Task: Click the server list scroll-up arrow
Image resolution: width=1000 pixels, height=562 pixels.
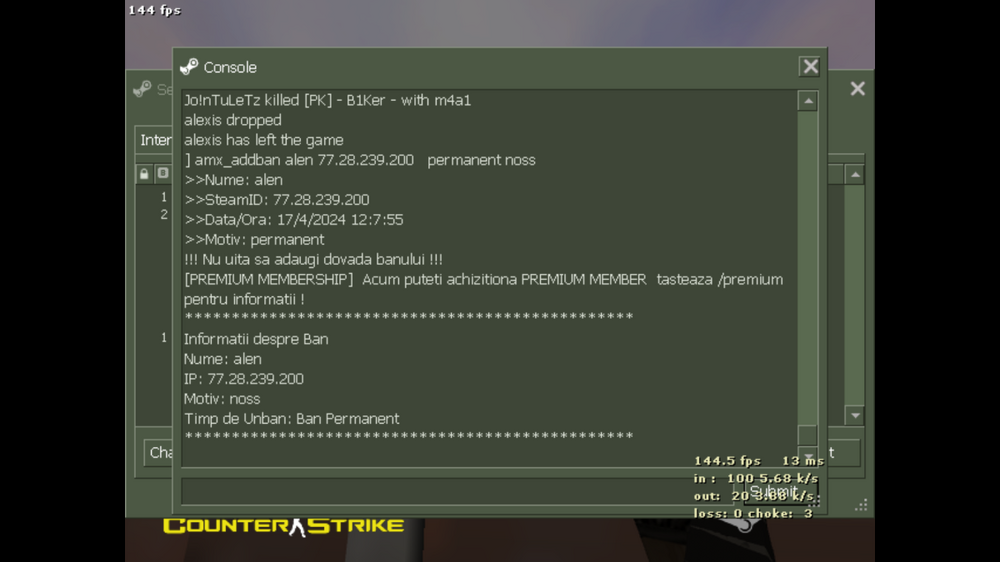Action: point(855,175)
